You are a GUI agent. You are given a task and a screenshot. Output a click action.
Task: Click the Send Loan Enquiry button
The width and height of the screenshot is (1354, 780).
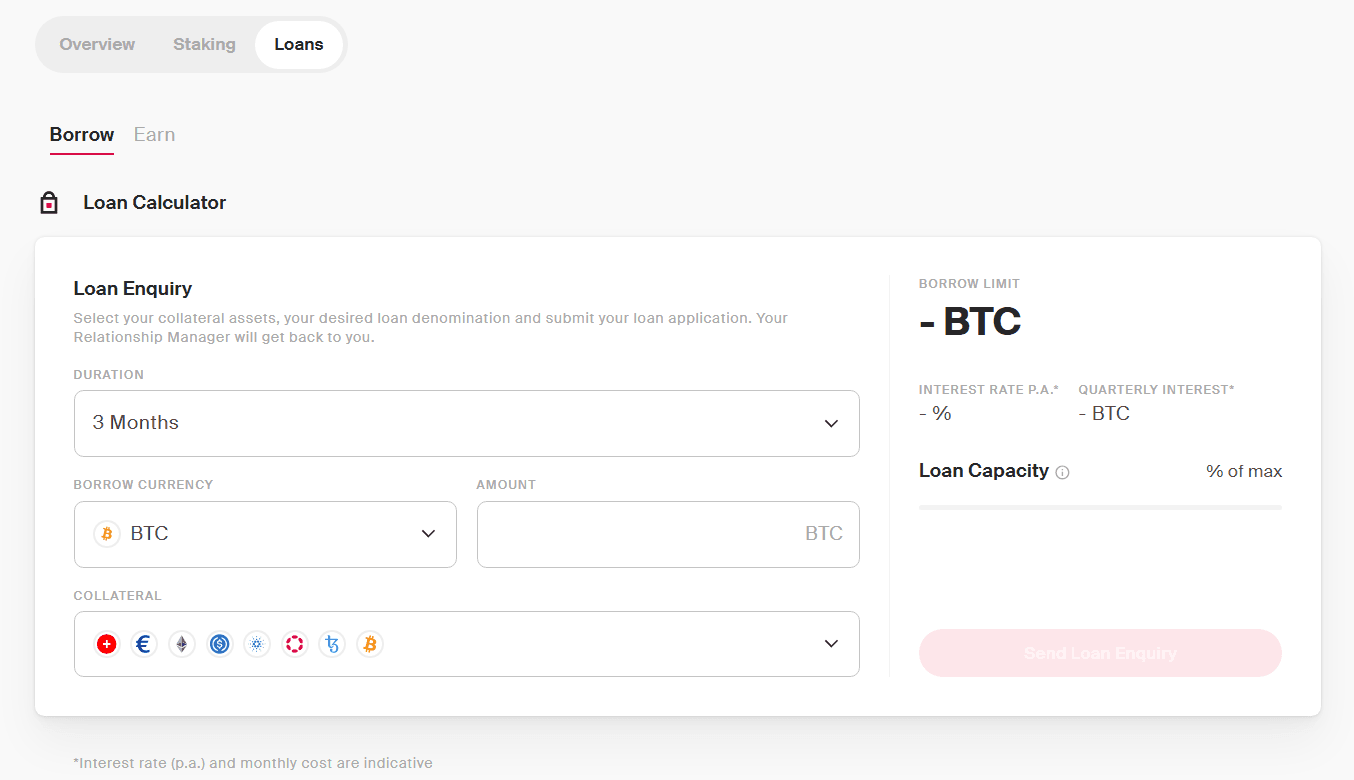click(x=1099, y=652)
